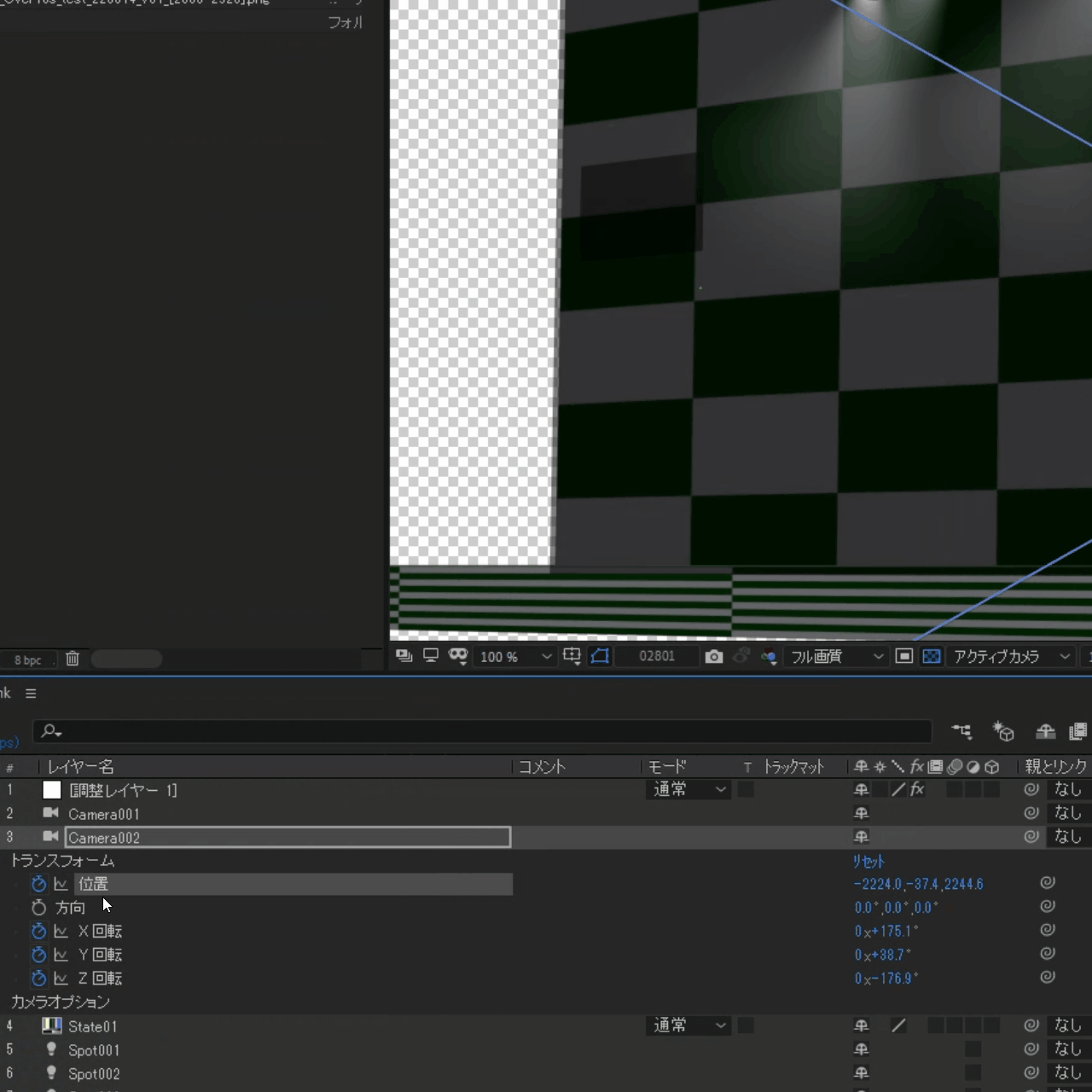This screenshot has height=1092, width=1092.
Task: Click the モード column header
Action: [x=667, y=767]
